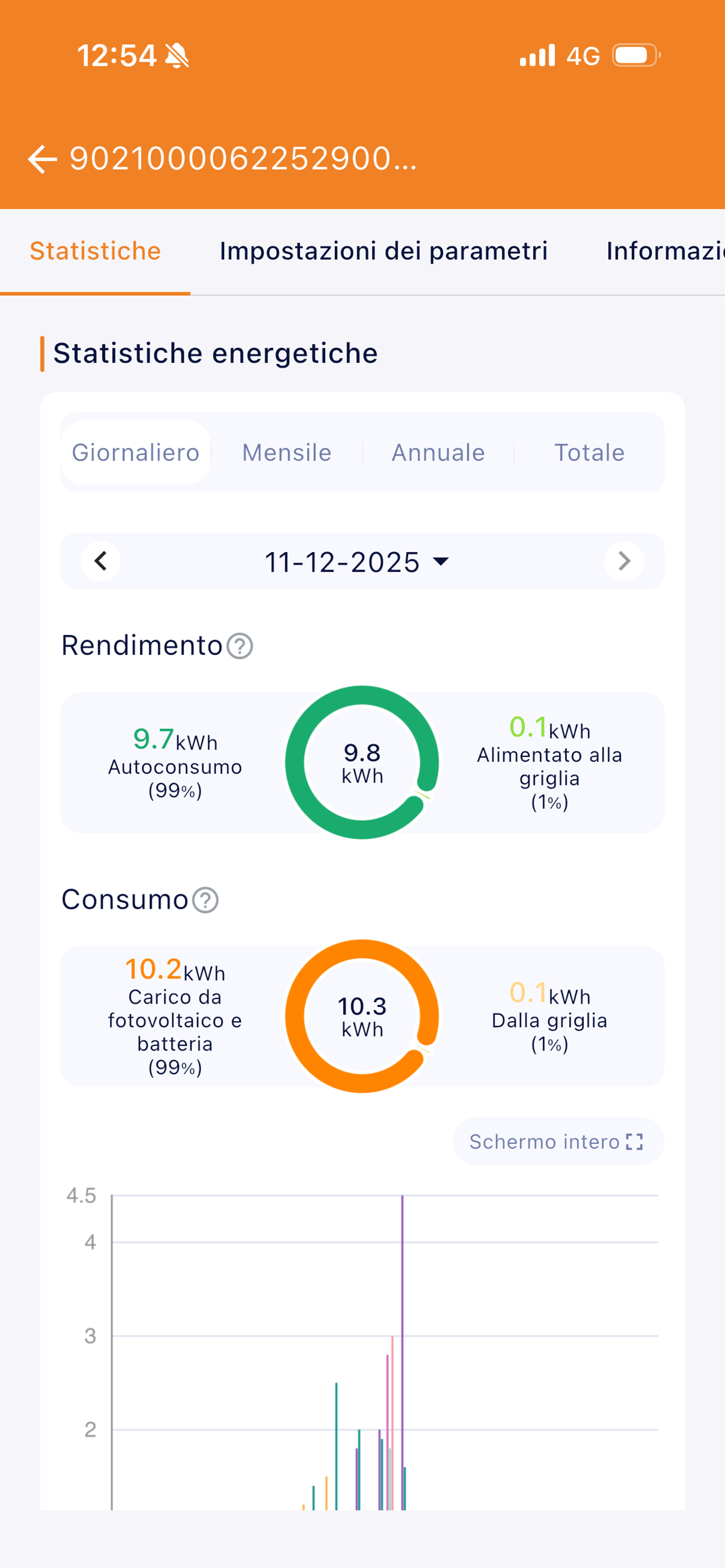Go to next day with right chevron
Screen dimensions: 725x1568
pos(624,560)
